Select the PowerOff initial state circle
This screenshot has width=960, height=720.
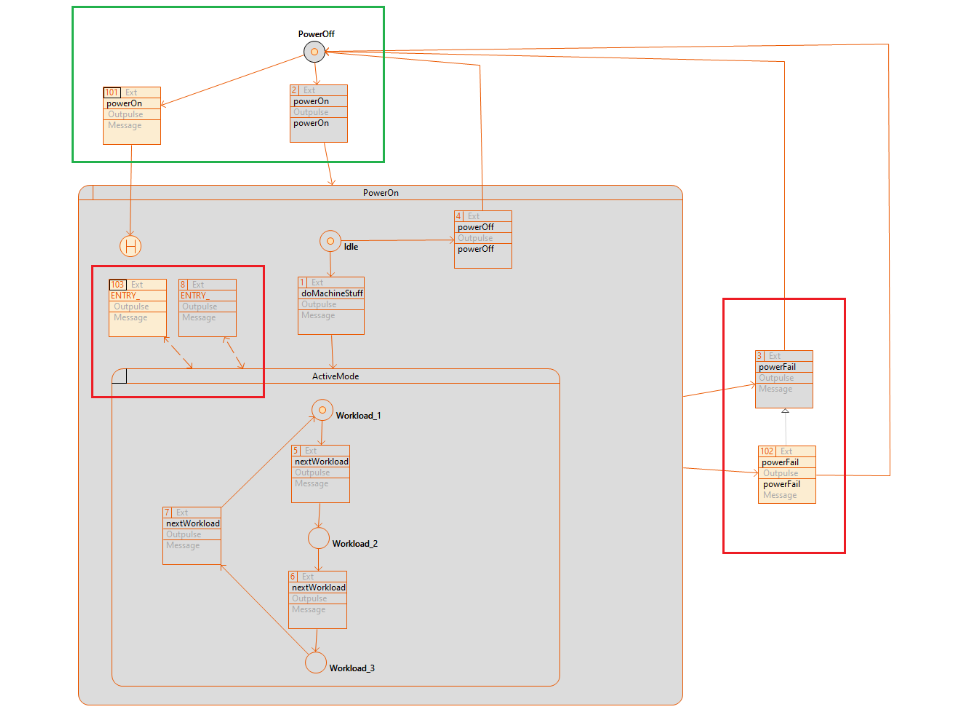pos(314,52)
